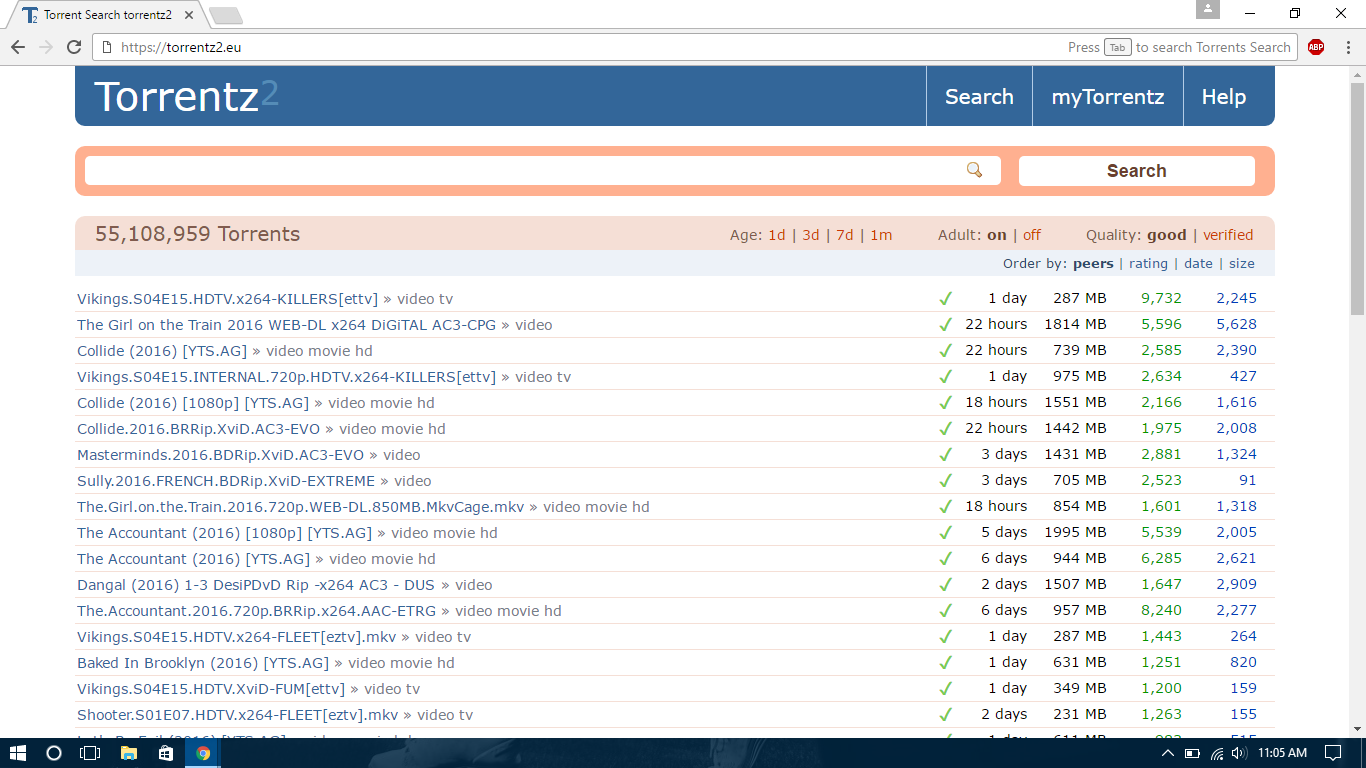Open Vikings.S04E15.HDTV.x264-FLEET[eztv].mkv torrent
1366x768 pixels.
pos(236,637)
